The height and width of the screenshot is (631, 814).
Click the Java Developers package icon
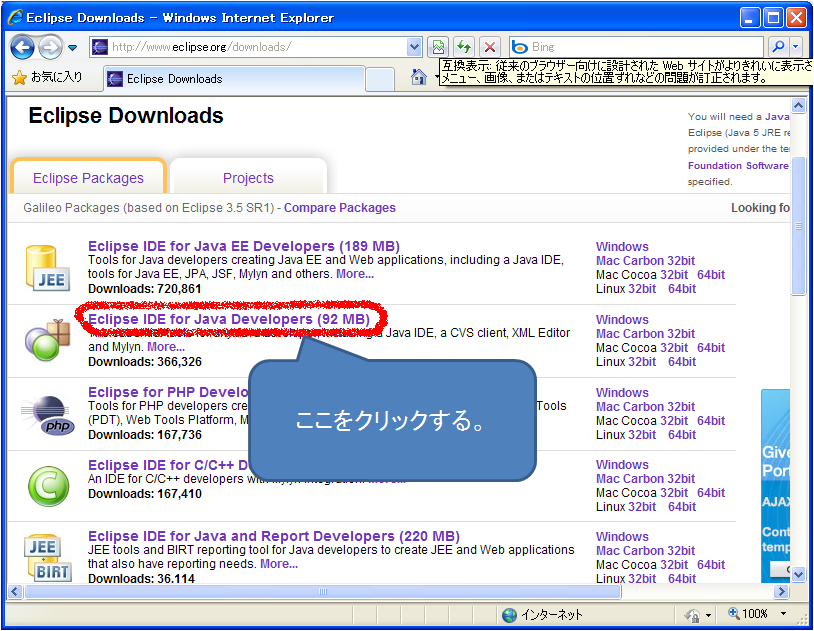(x=47, y=340)
